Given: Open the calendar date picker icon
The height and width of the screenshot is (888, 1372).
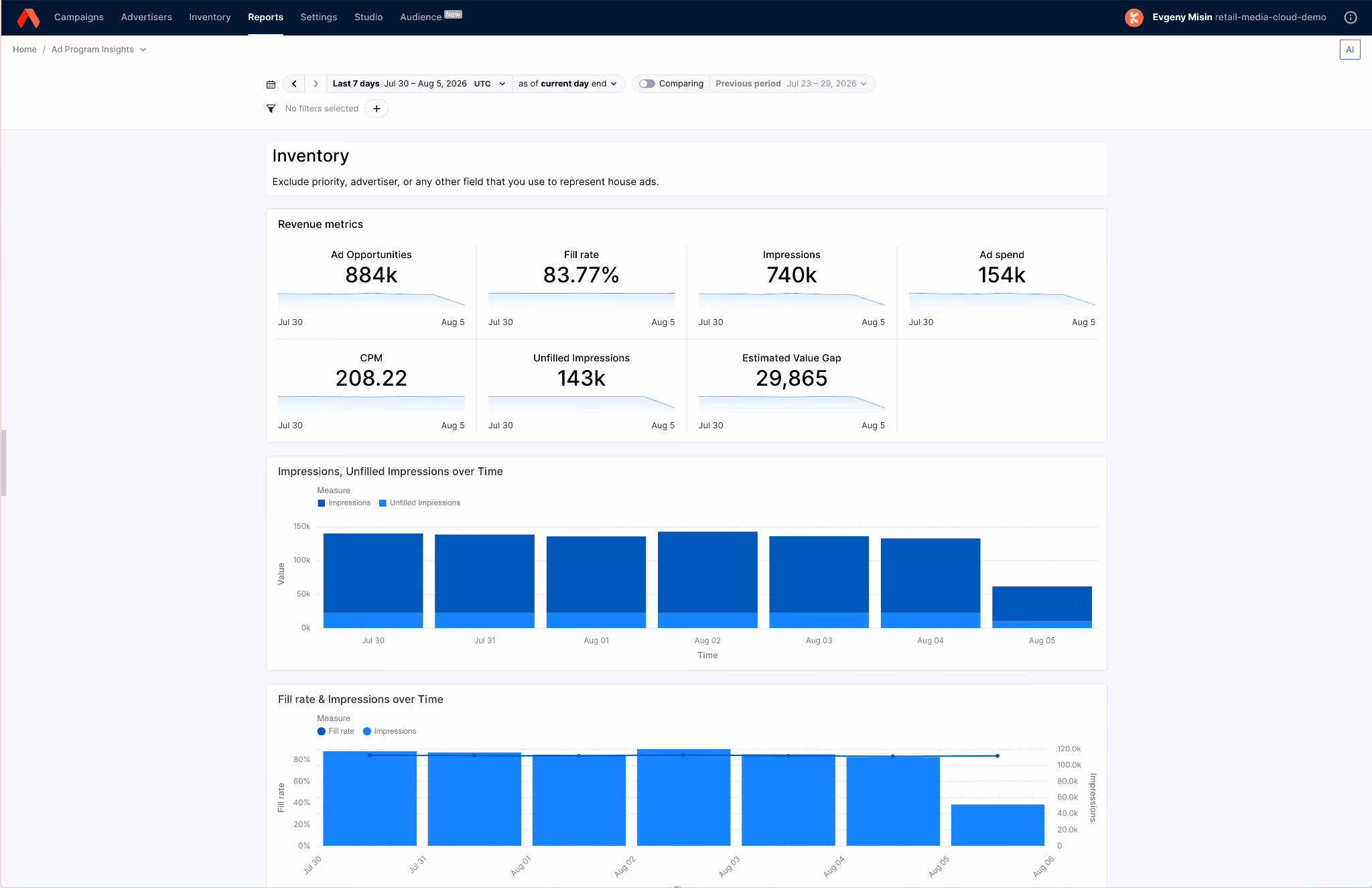Looking at the screenshot, I should pos(271,84).
